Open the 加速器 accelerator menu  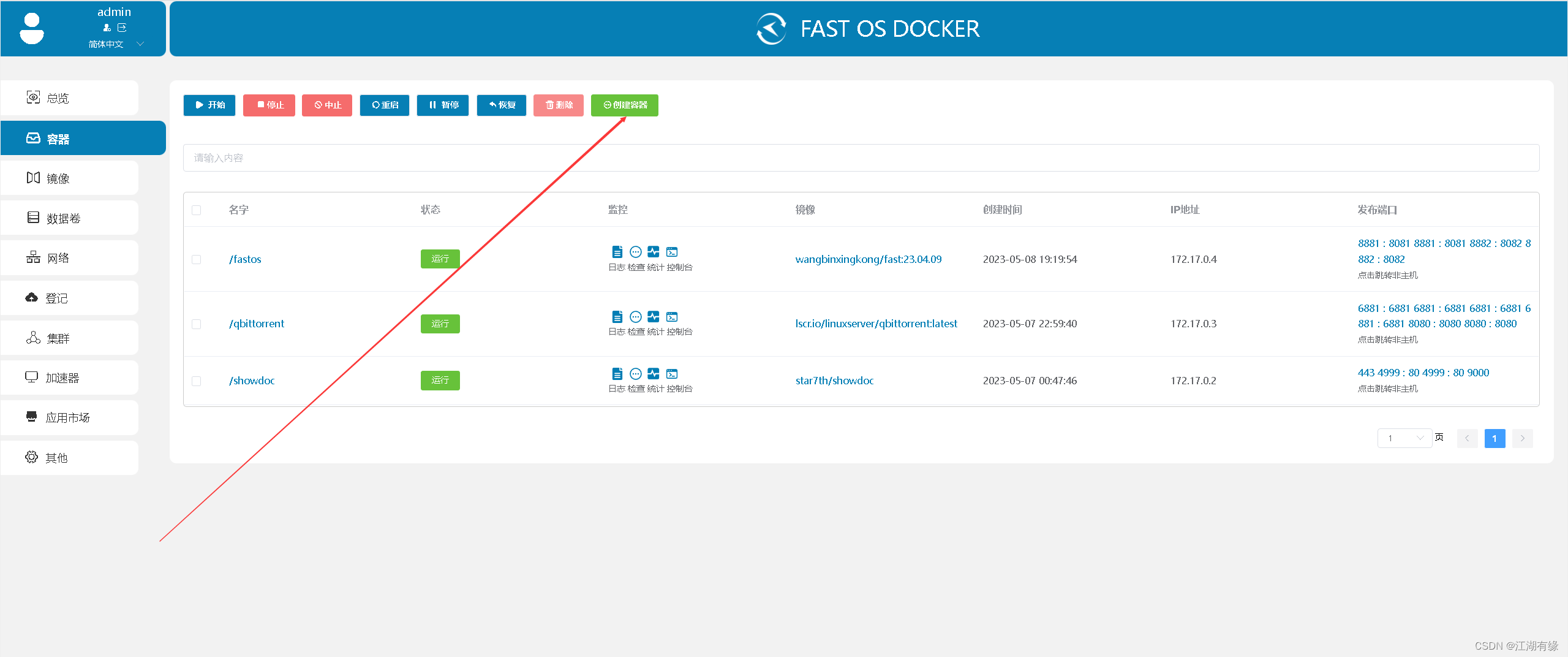coord(69,378)
